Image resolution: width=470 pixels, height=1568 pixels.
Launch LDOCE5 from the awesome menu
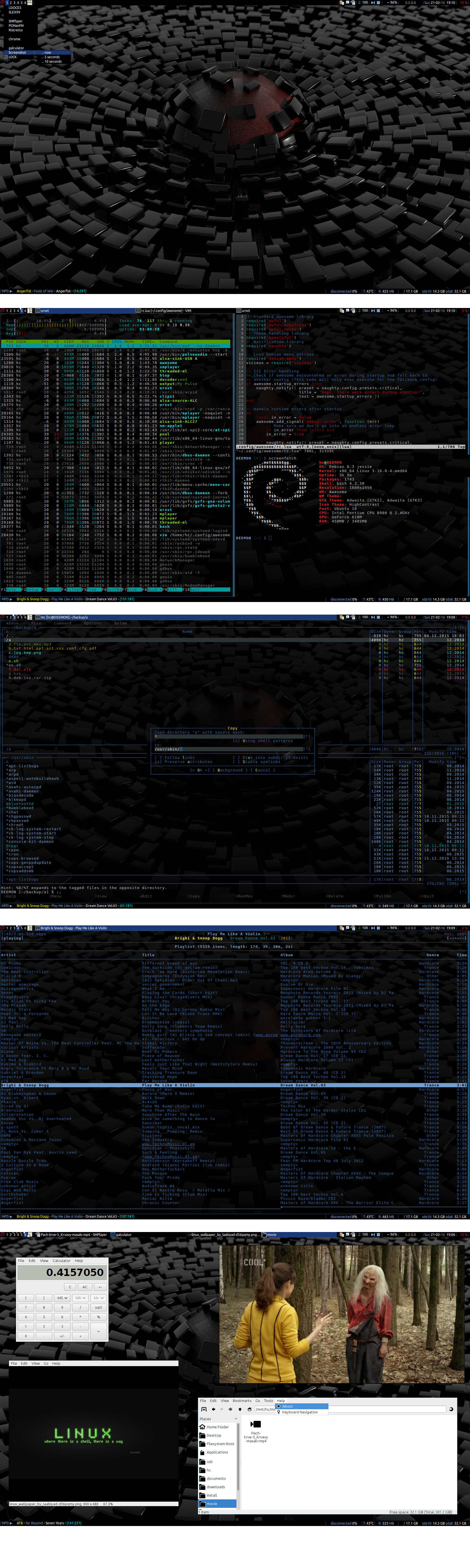pyautogui.click(x=15, y=7)
